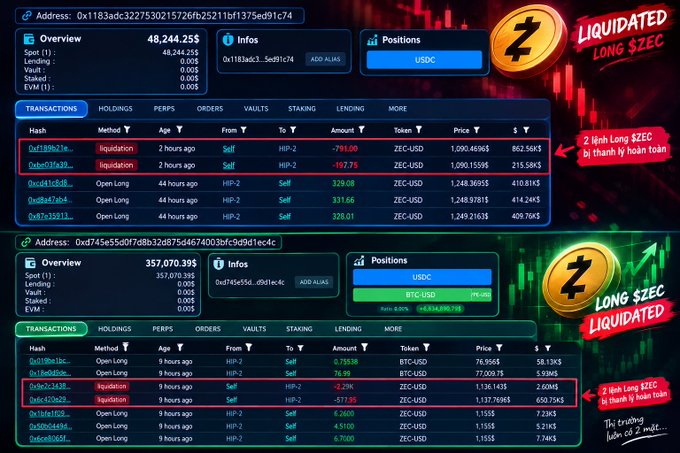Image resolution: width=680 pixels, height=453 pixels.
Task: Open the Price filter in the green table
Action: pyautogui.click(x=499, y=348)
